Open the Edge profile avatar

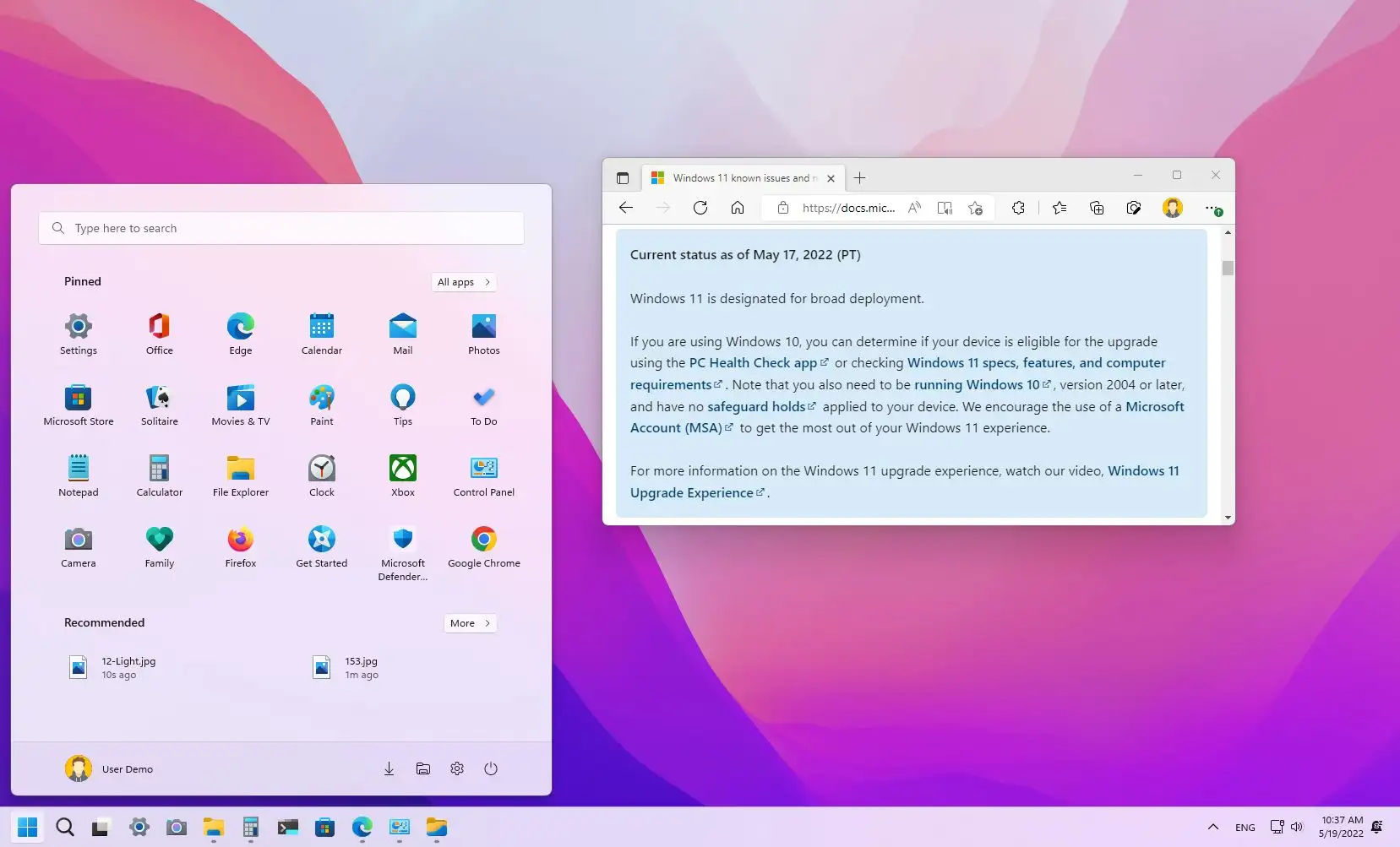(1174, 208)
